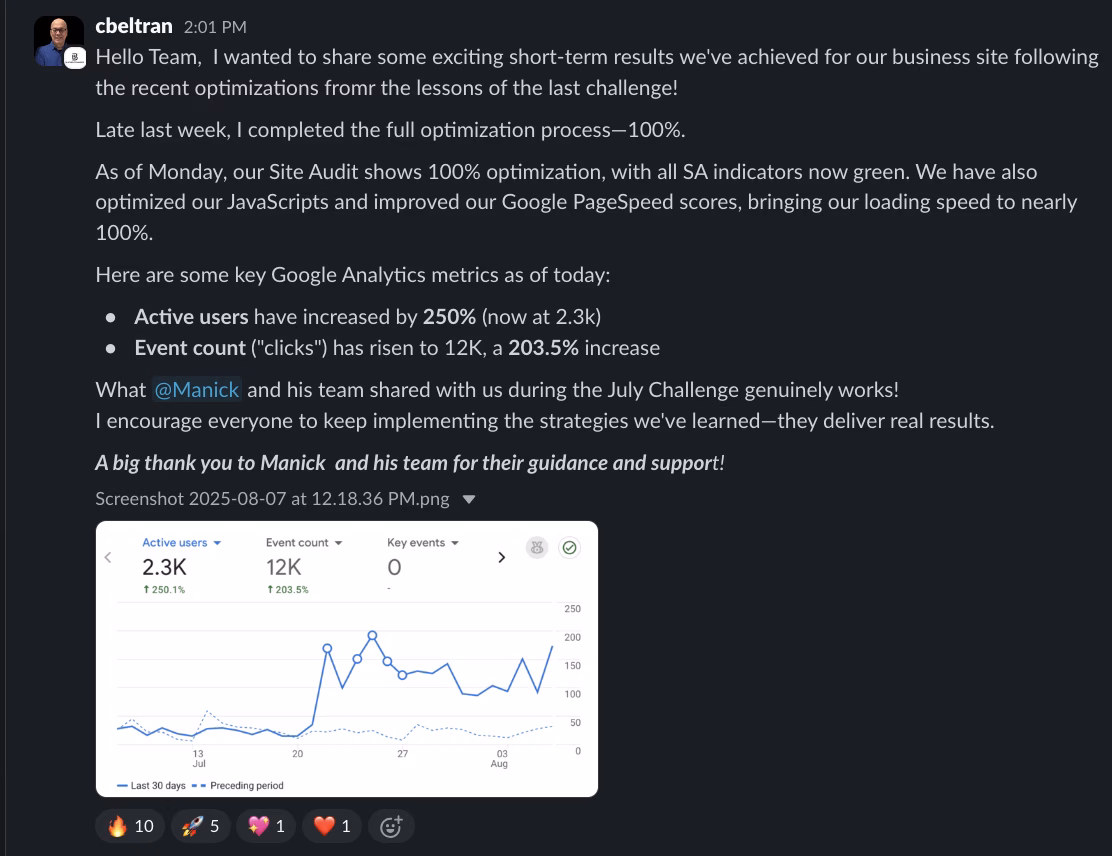The width and height of the screenshot is (1112, 856).
Task: Toggle the sparkling heart reaction
Action: [x=265, y=826]
